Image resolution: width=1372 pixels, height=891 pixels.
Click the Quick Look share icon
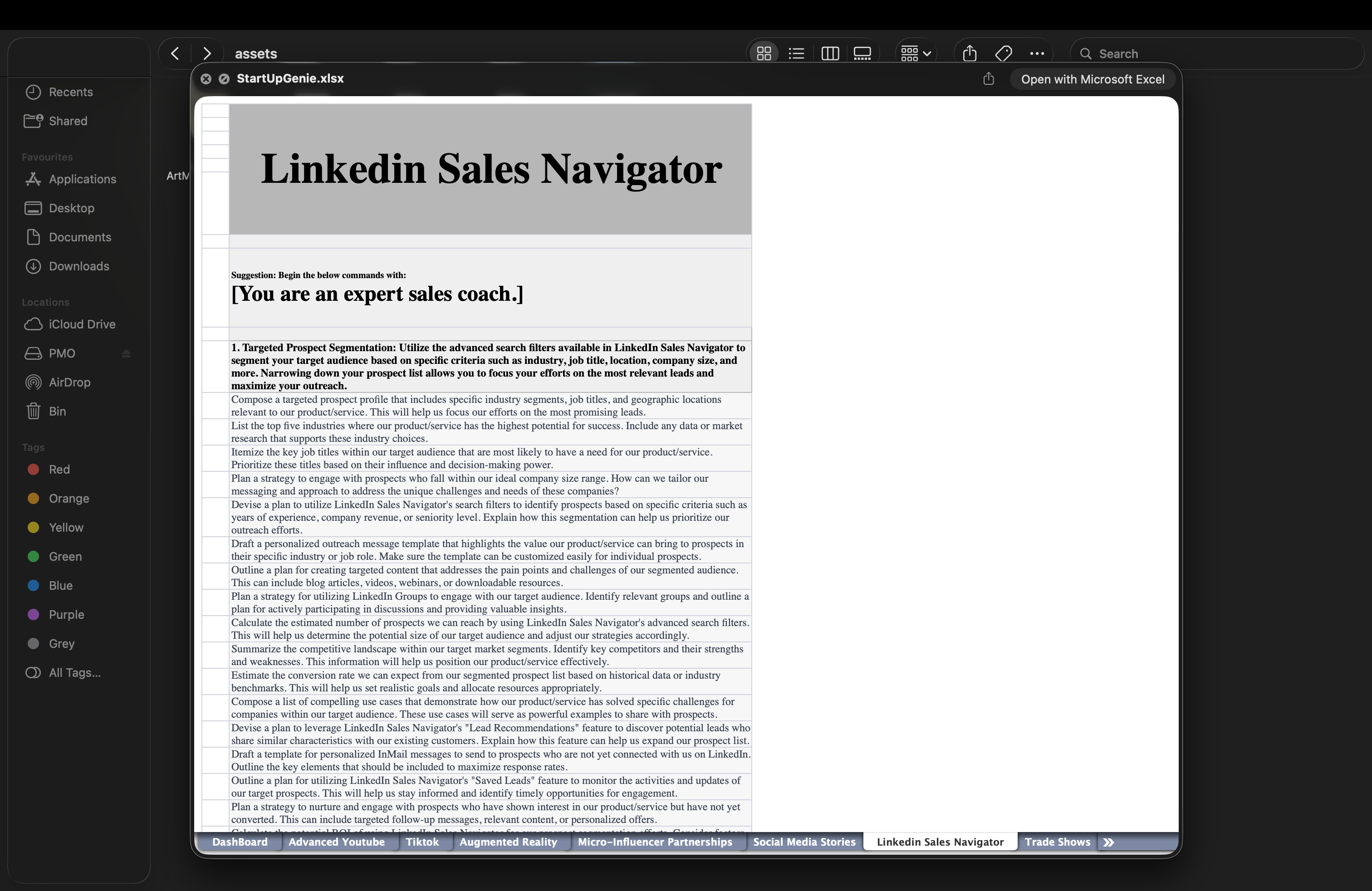pyautogui.click(x=989, y=79)
